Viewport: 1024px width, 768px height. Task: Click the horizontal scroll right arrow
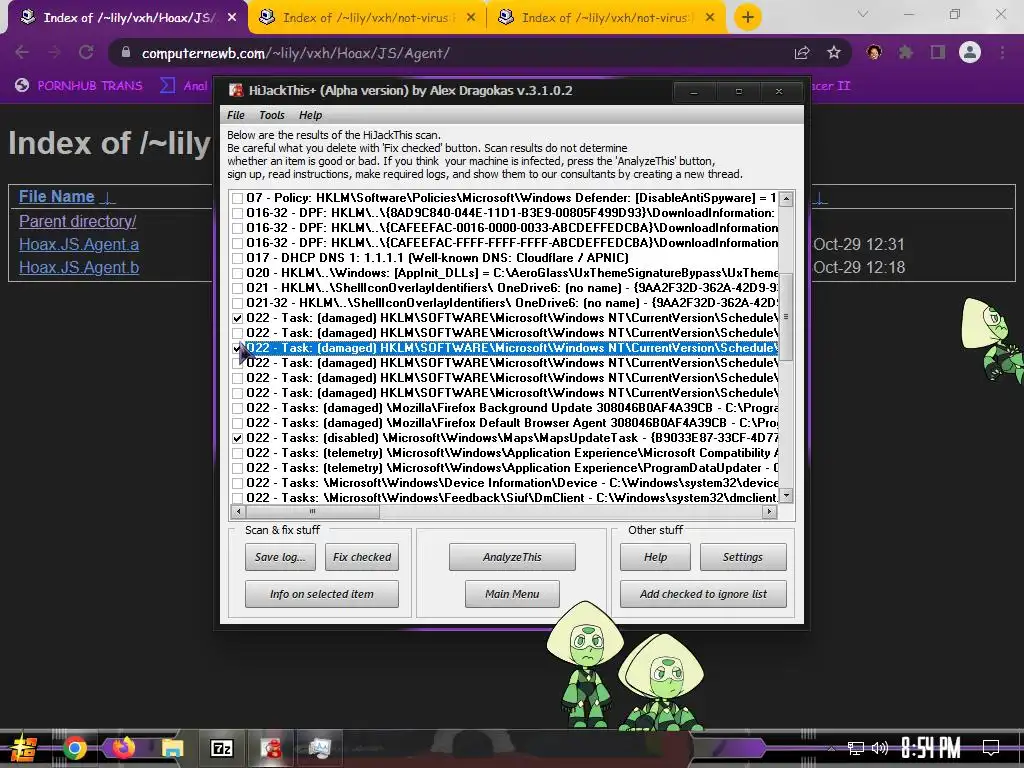[769, 512]
